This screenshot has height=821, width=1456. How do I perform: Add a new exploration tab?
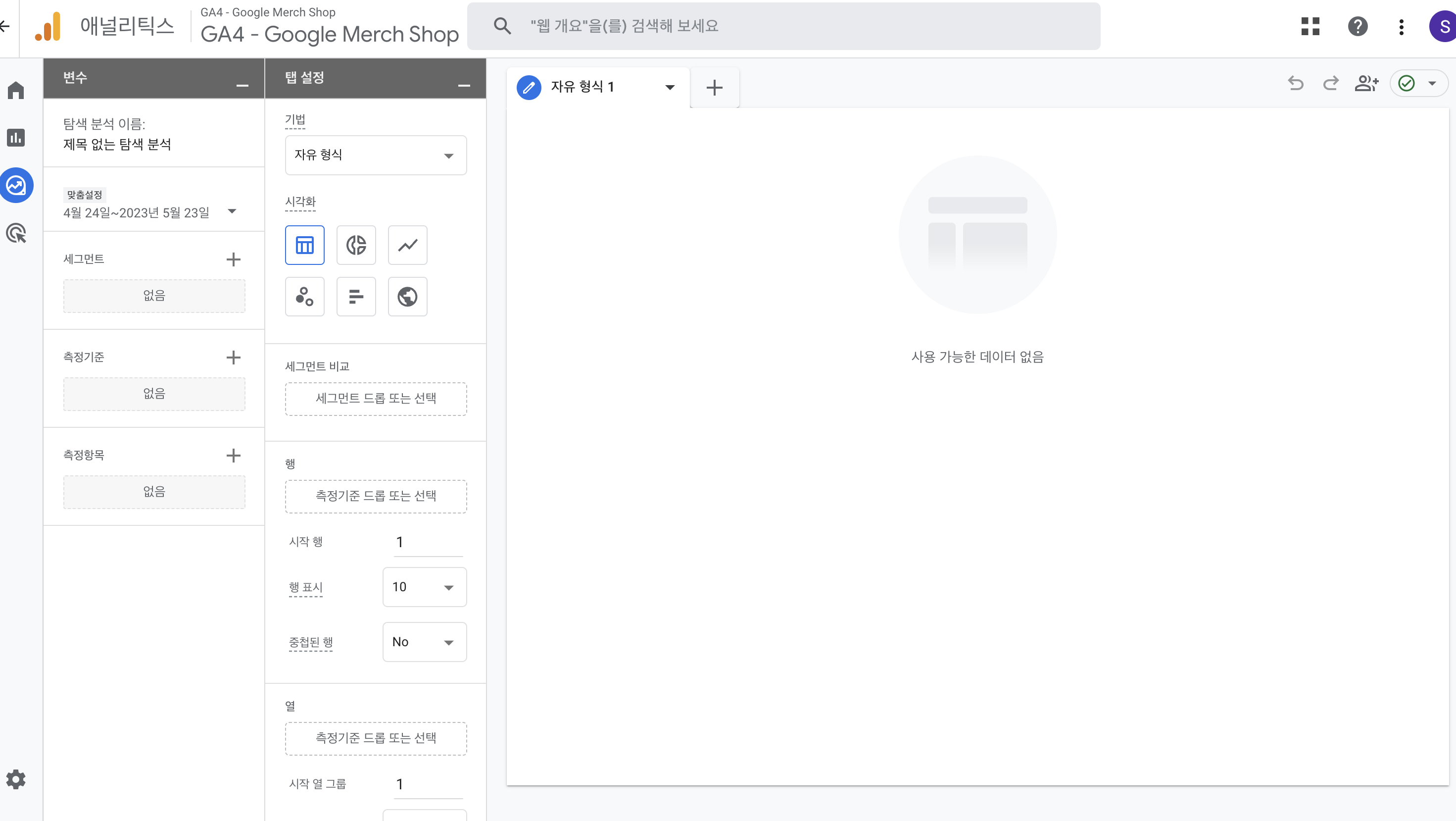pos(715,87)
